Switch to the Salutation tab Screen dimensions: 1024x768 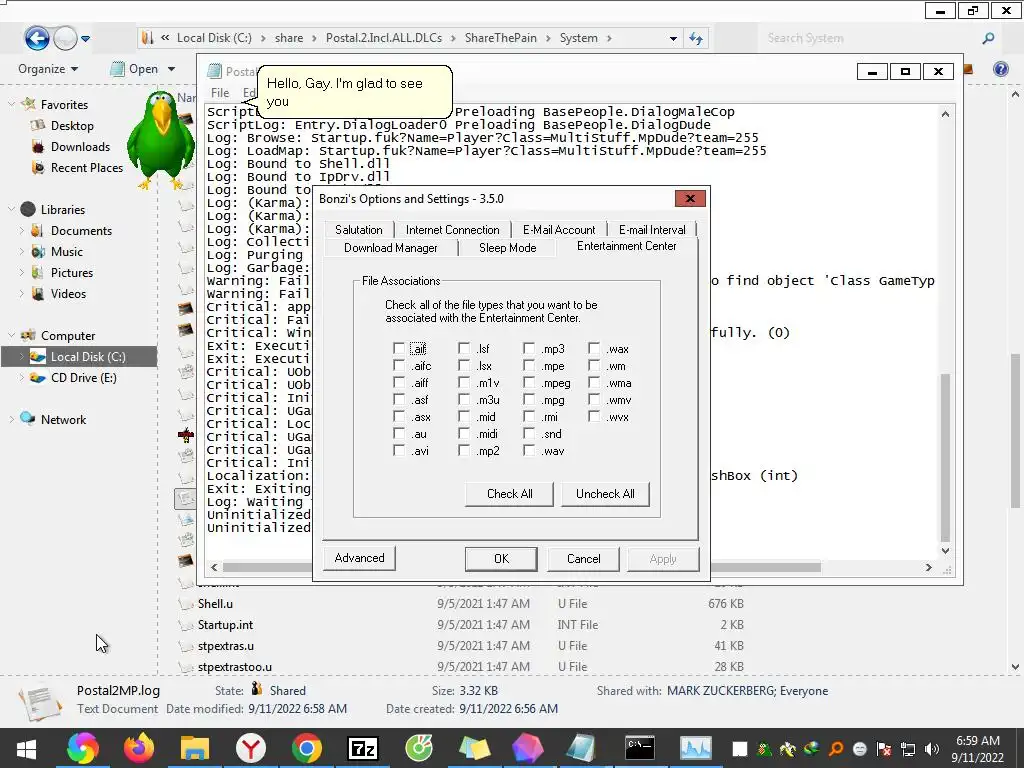[359, 230]
